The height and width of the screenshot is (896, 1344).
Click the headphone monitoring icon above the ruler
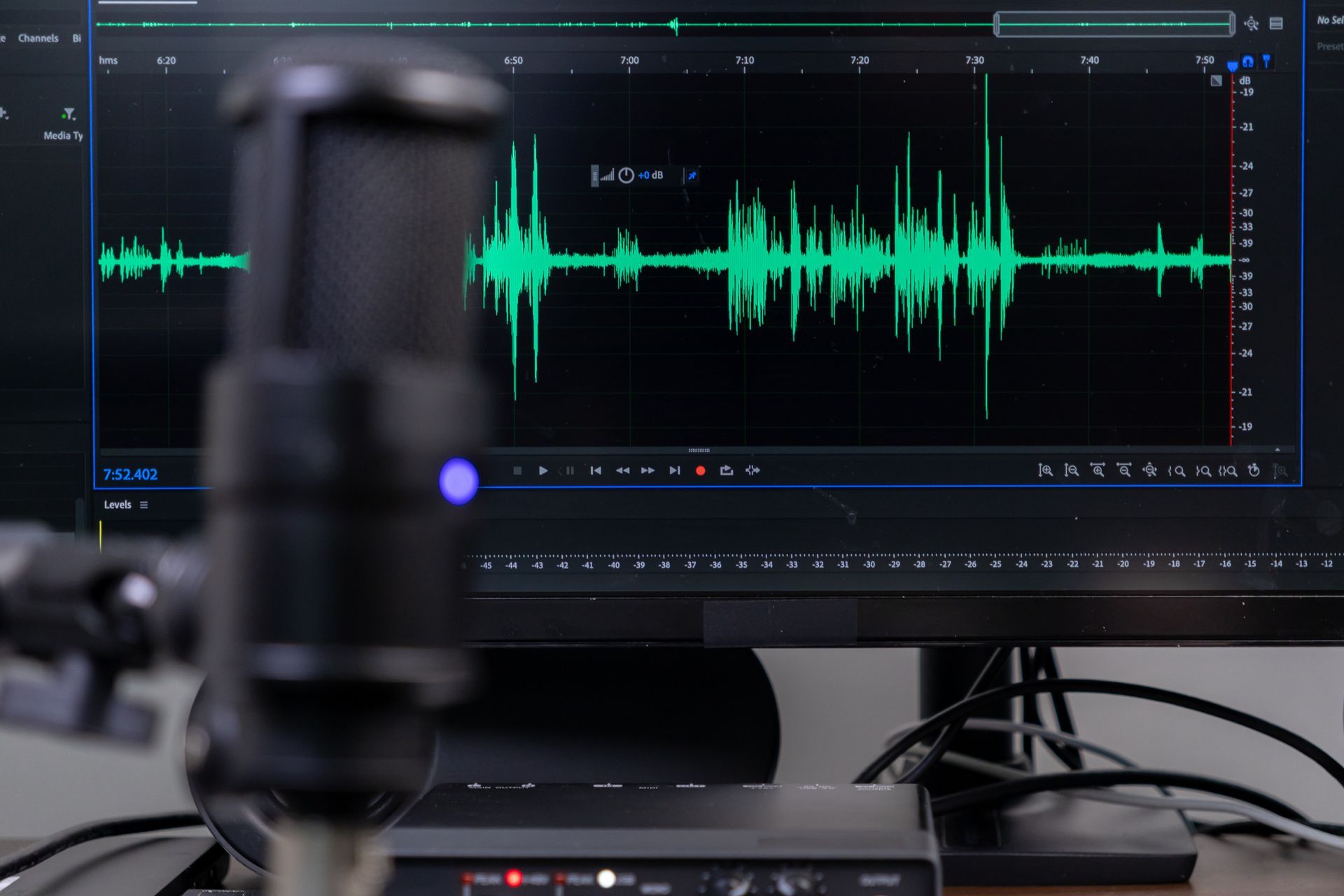(1248, 62)
